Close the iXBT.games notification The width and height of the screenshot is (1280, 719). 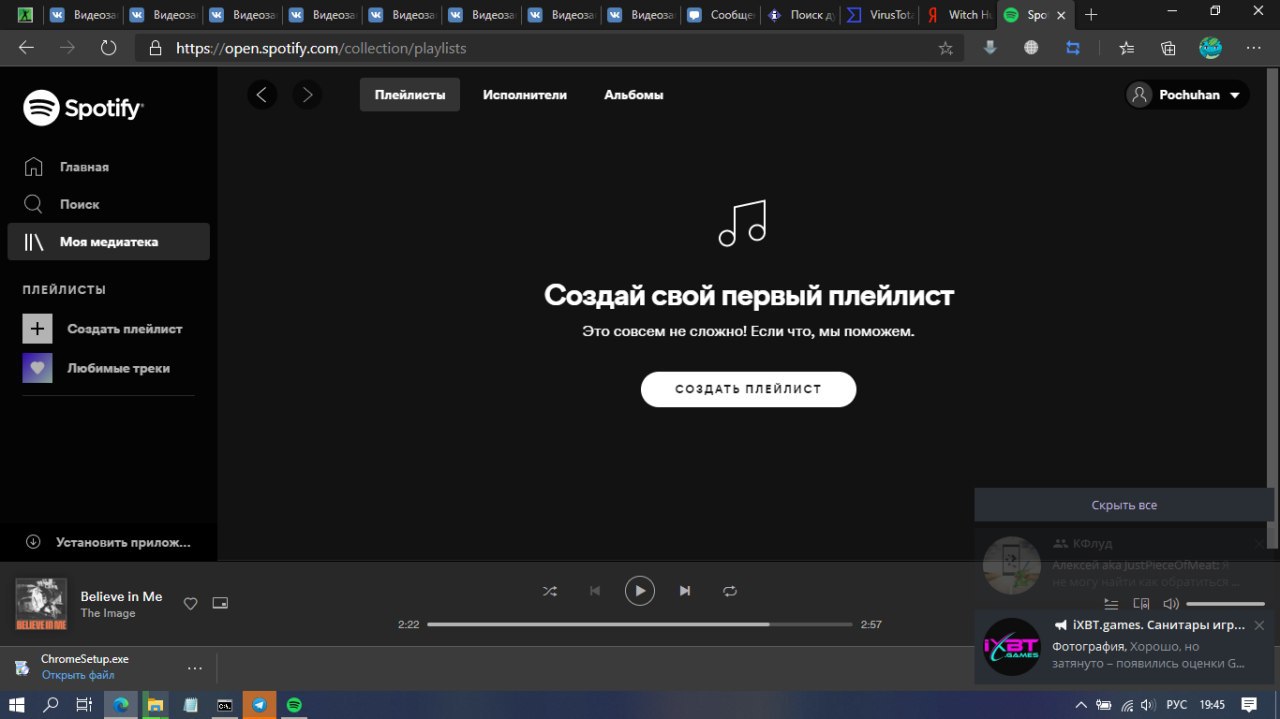coord(1259,625)
